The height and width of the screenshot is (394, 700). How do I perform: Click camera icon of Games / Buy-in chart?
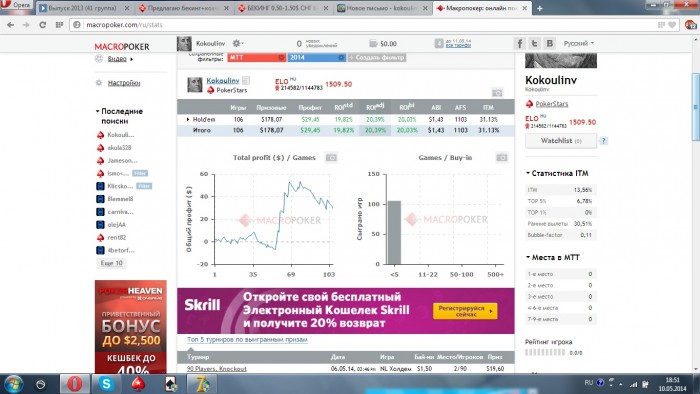coord(502,158)
